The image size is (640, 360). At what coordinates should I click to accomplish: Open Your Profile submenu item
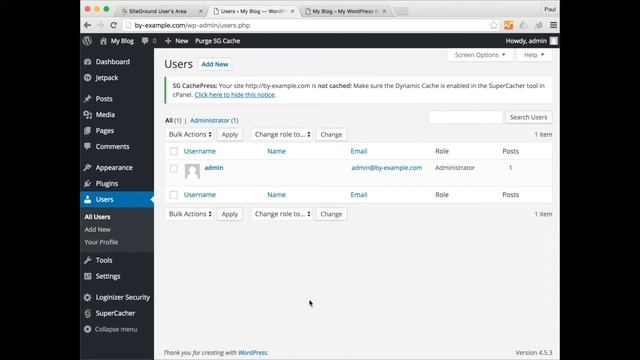[101, 242]
